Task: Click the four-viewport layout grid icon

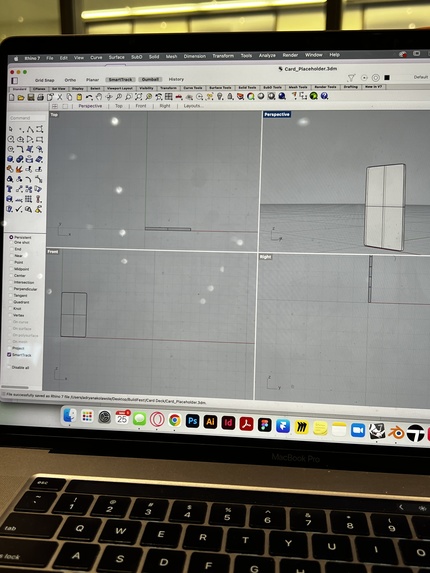Action: (168, 96)
